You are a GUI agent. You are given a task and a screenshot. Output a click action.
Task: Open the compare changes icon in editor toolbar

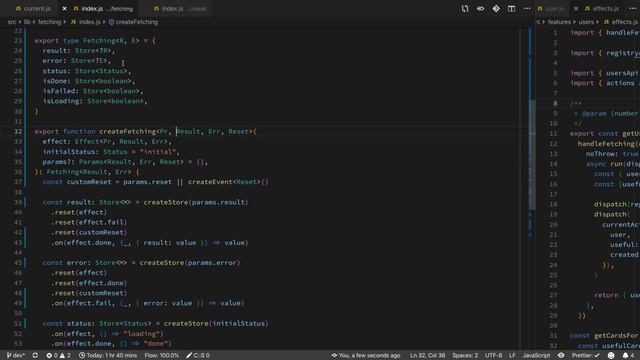point(465,9)
